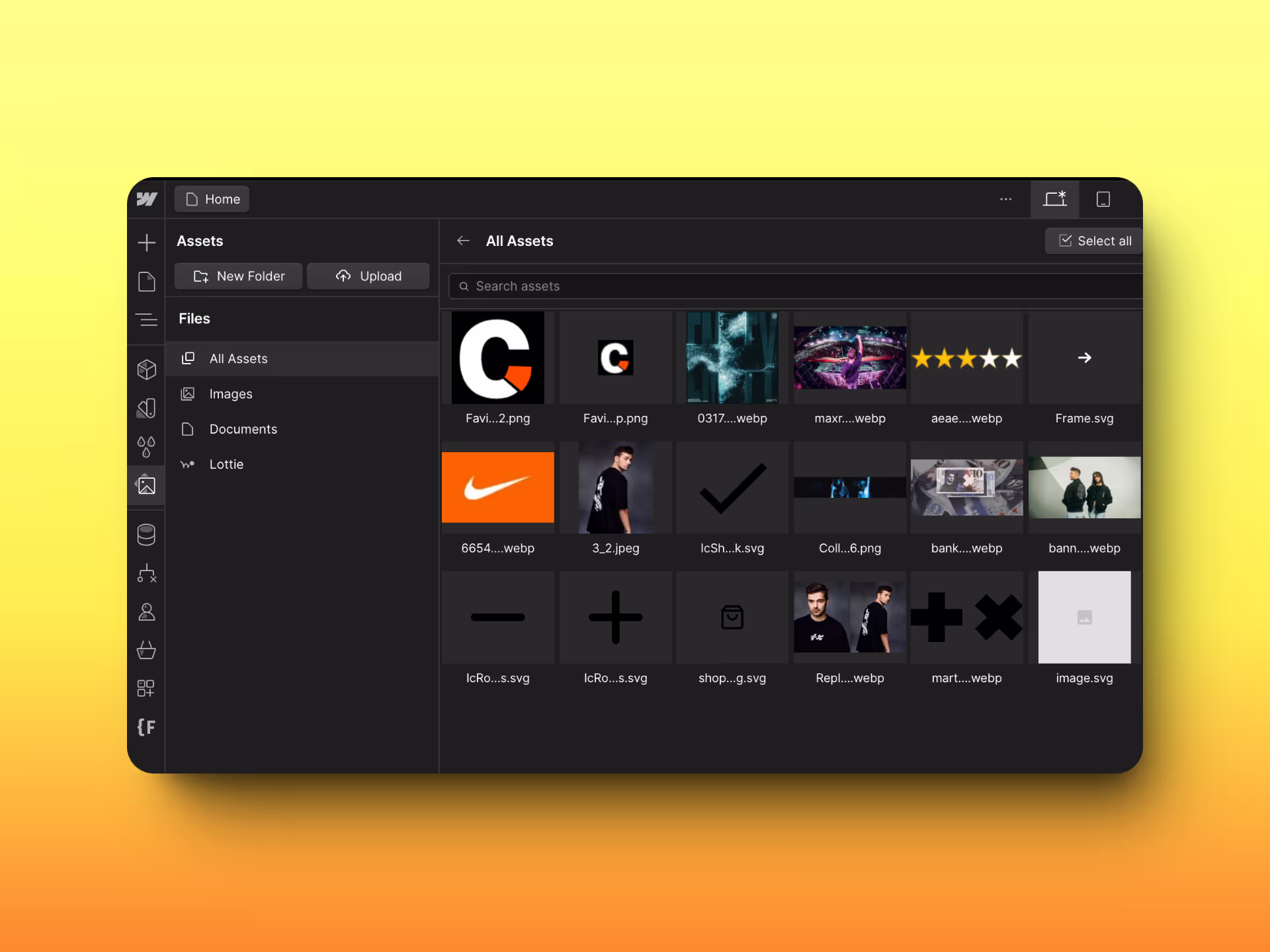The width and height of the screenshot is (1270, 952).
Task: Click the search magnifier icon
Action: (464, 286)
